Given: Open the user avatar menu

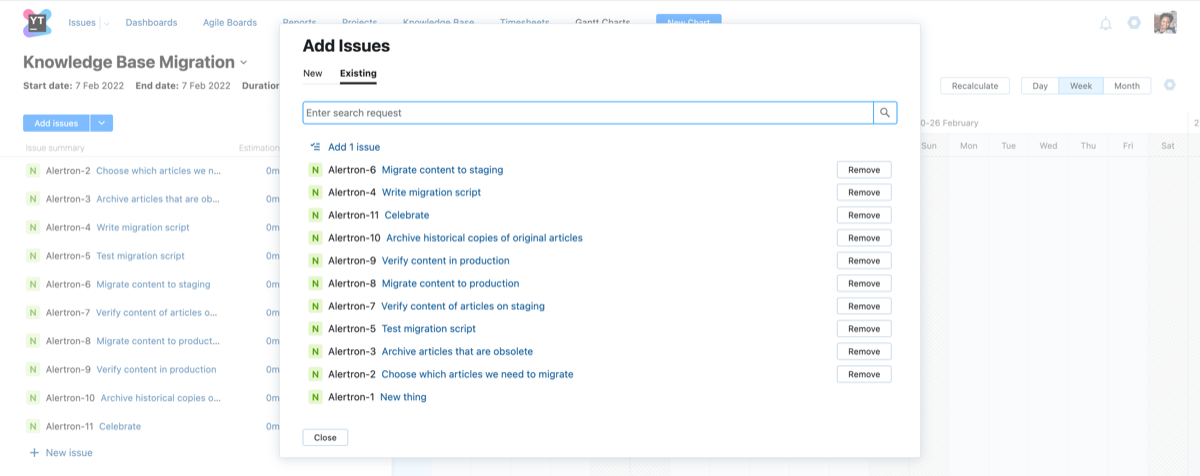Looking at the screenshot, I should tap(1165, 22).
